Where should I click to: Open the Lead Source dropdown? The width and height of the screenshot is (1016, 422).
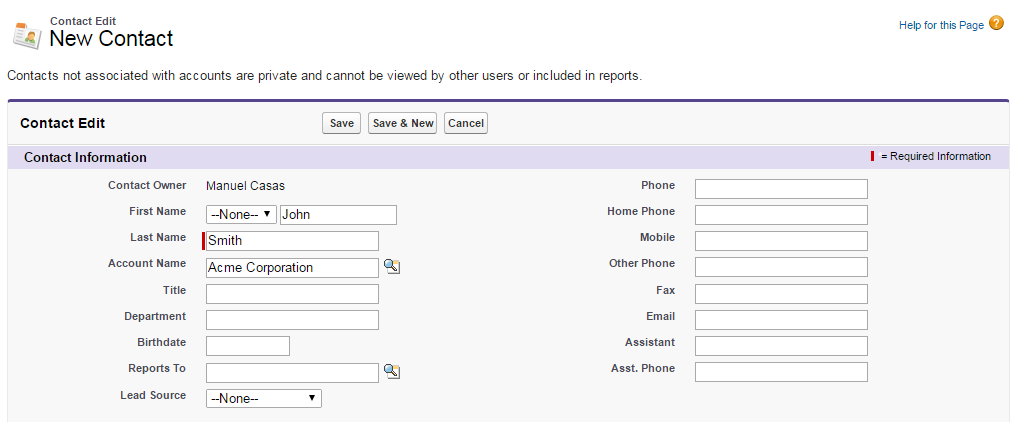[x=263, y=398]
